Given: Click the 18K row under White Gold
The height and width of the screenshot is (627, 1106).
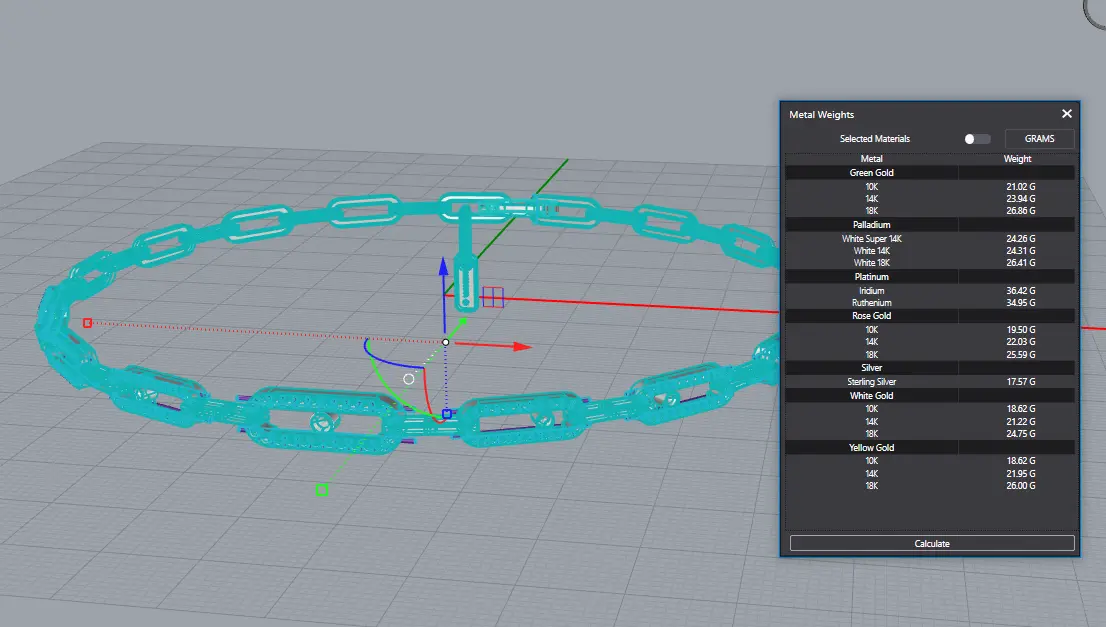Looking at the screenshot, I should (930, 434).
